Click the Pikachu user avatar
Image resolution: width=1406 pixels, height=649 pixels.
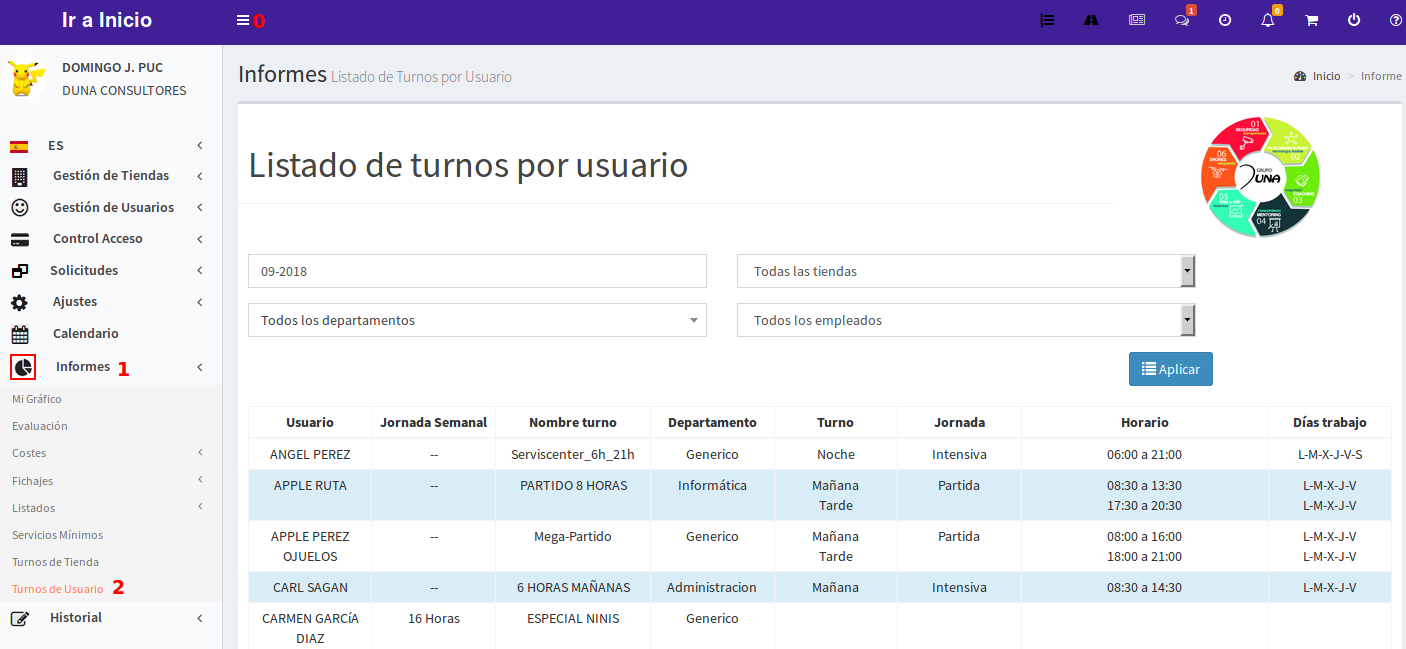(x=26, y=78)
